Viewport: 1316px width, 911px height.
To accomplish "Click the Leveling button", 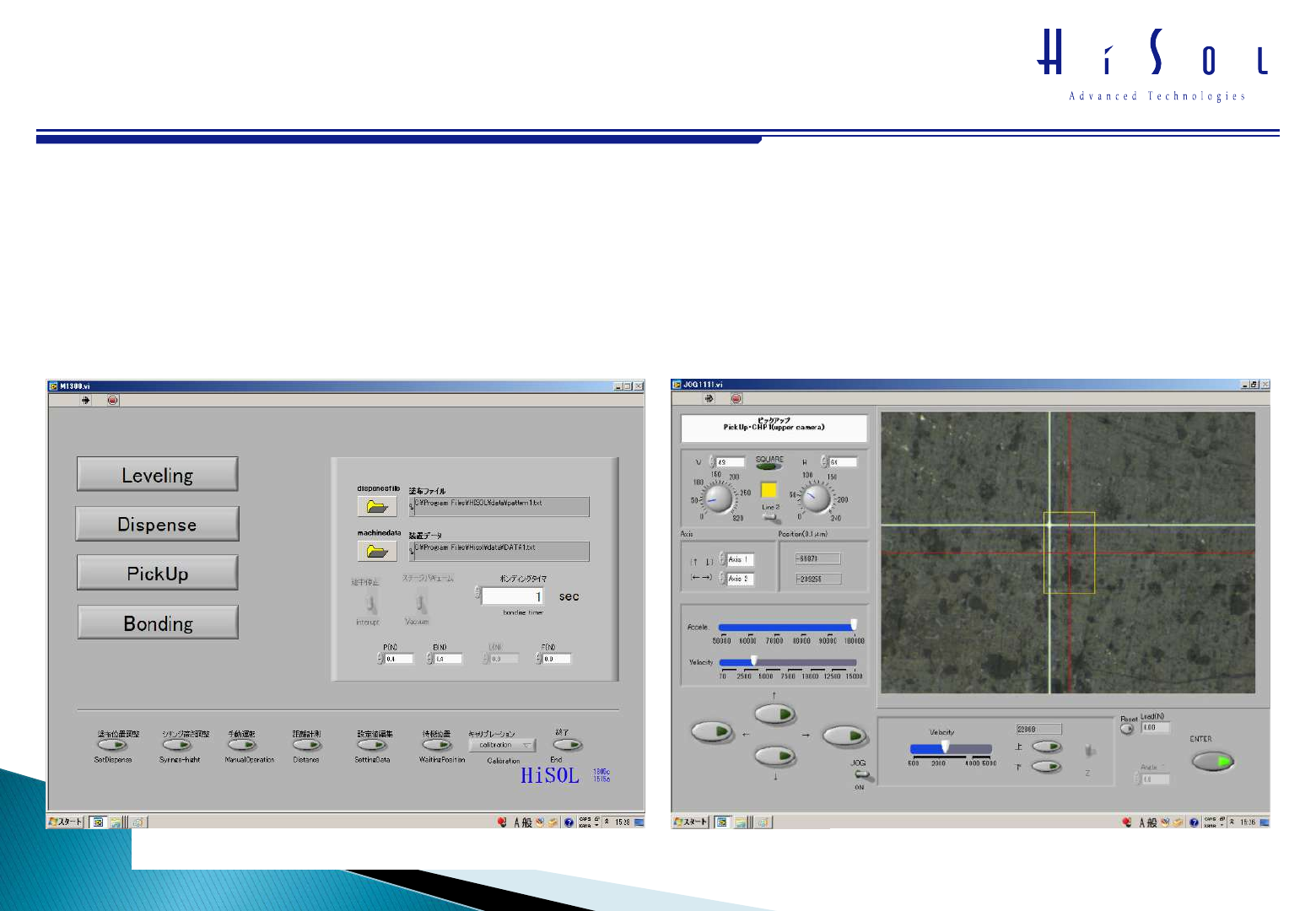I will (x=158, y=475).
